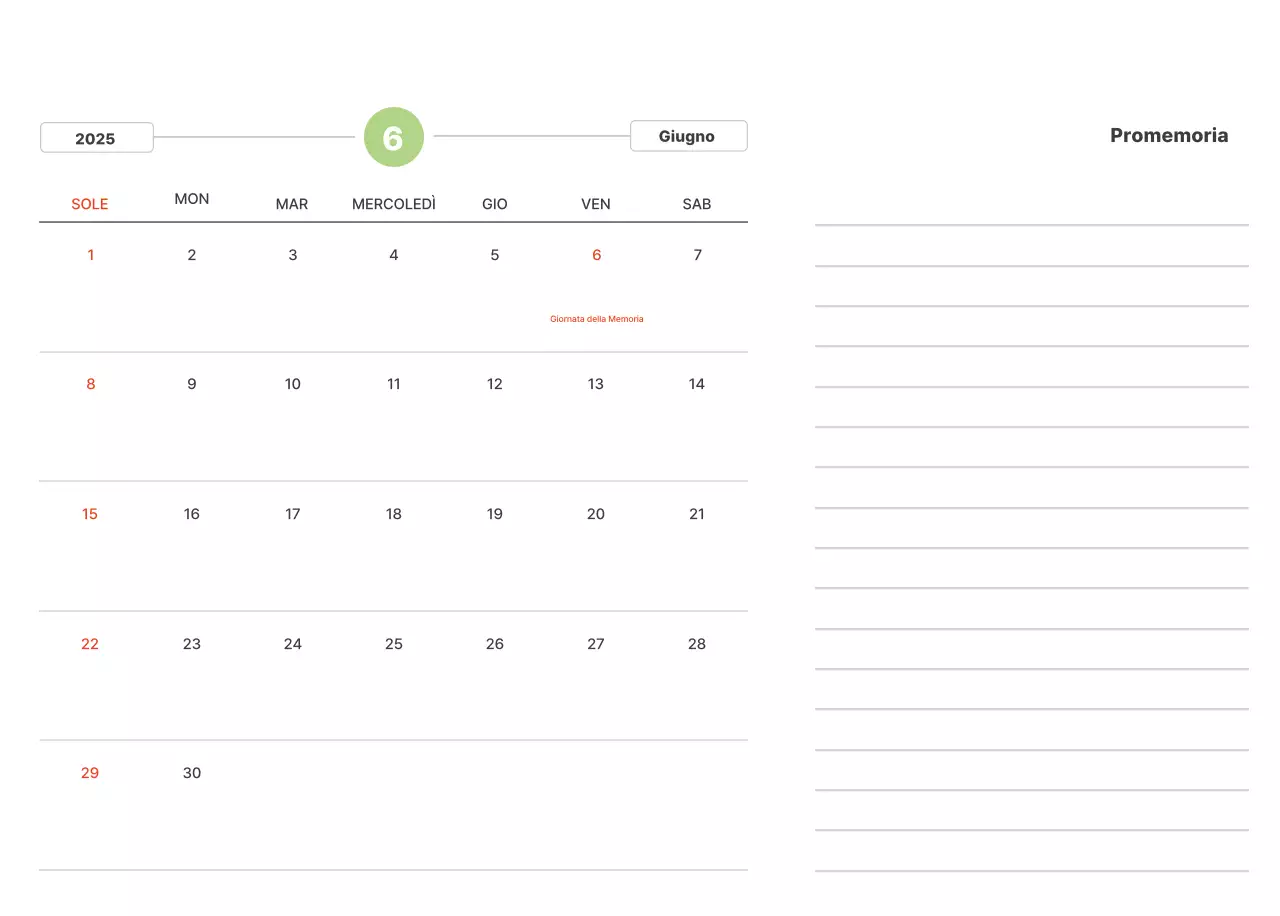Click the VEN column header

point(596,204)
